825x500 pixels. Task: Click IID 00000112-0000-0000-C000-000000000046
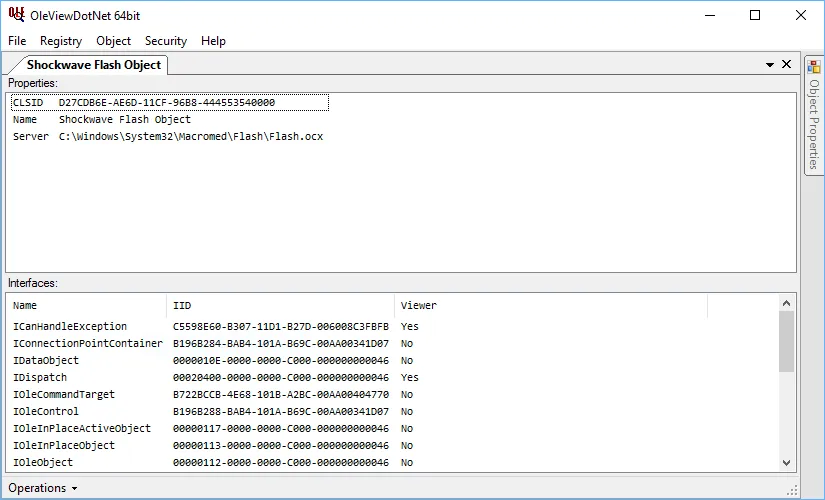281,462
